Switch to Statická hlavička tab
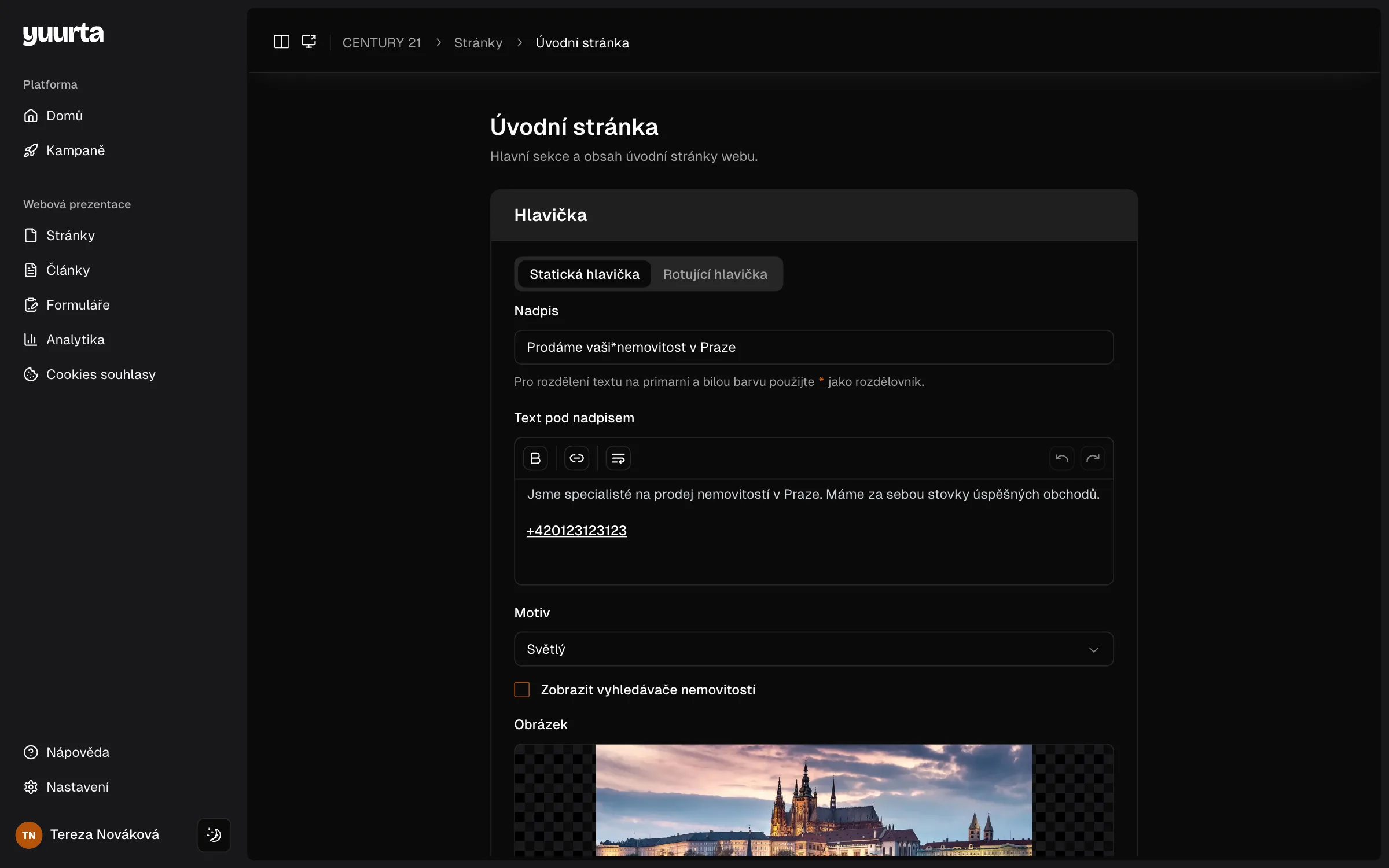Screen dimensions: 1389x868 [585, 274]
